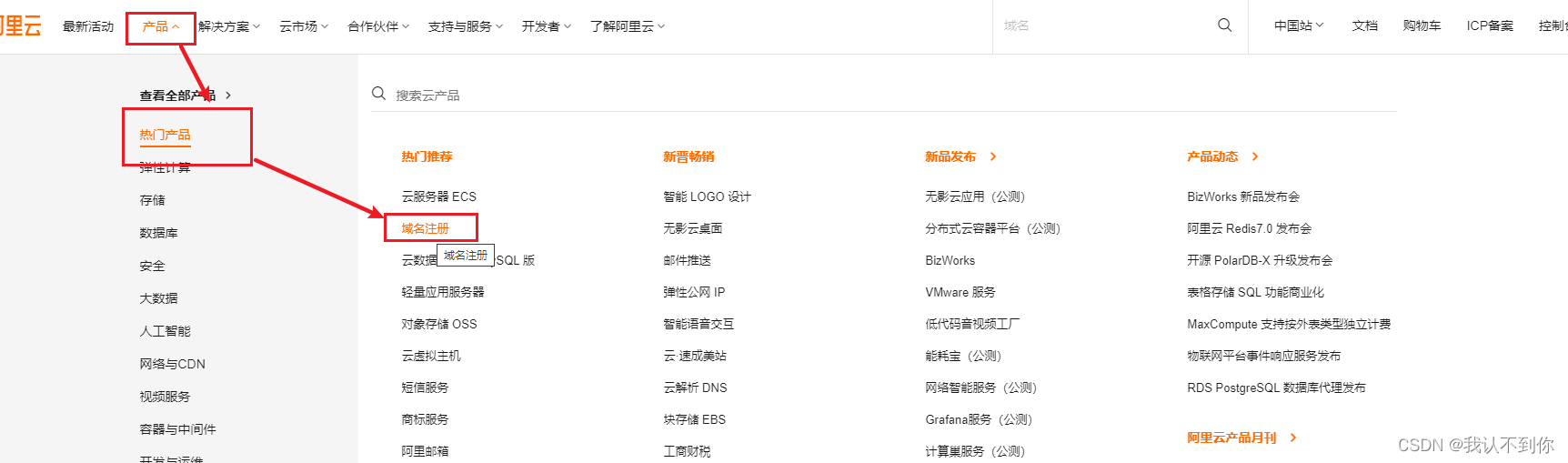The image size is (1568, 463).
Task: Select 人工智能 category in sidebar
Action: click(165, 331)
